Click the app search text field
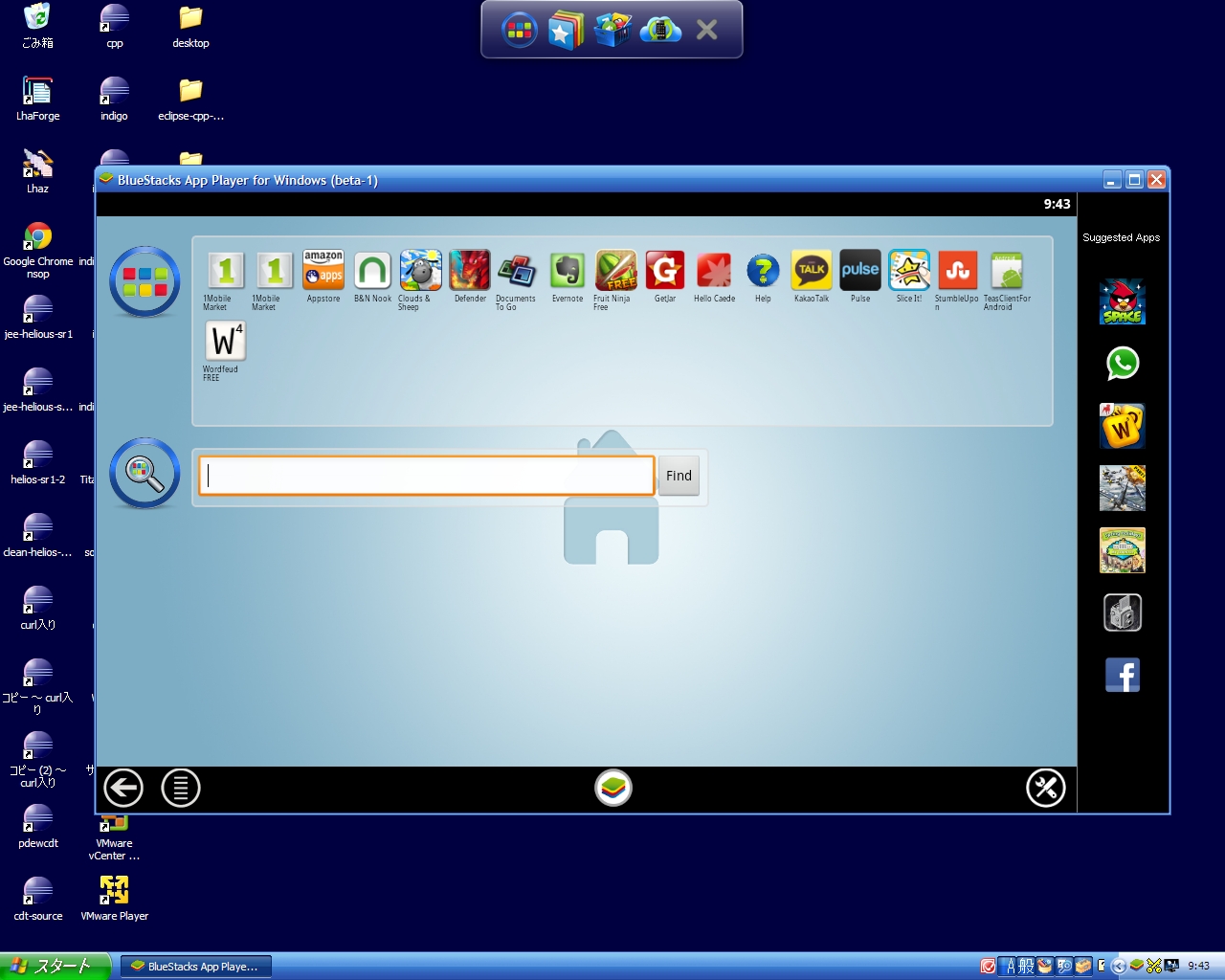The image size is (1225, 980). coord(427,476)
